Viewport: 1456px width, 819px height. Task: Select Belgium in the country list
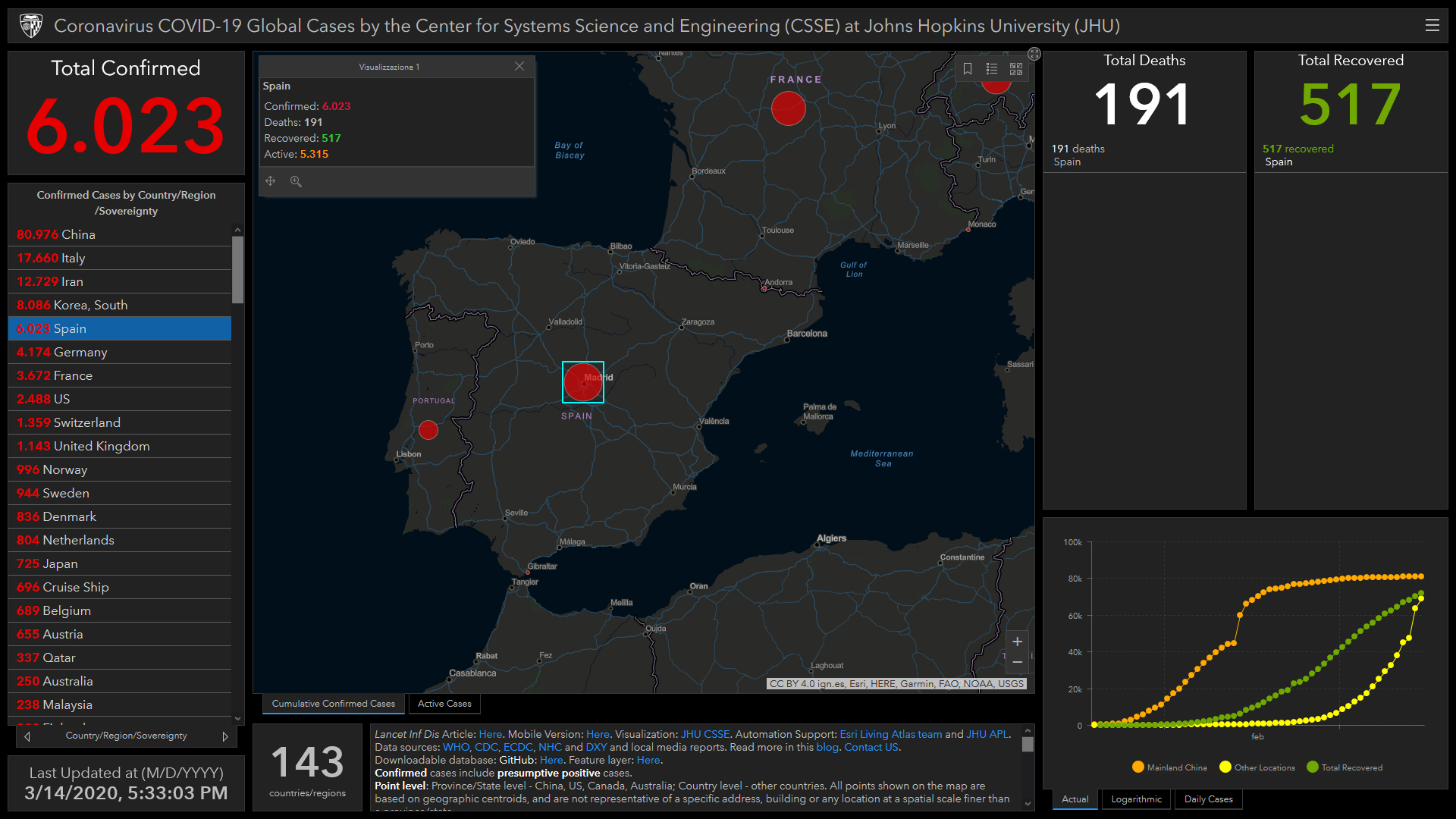point(120,610)
